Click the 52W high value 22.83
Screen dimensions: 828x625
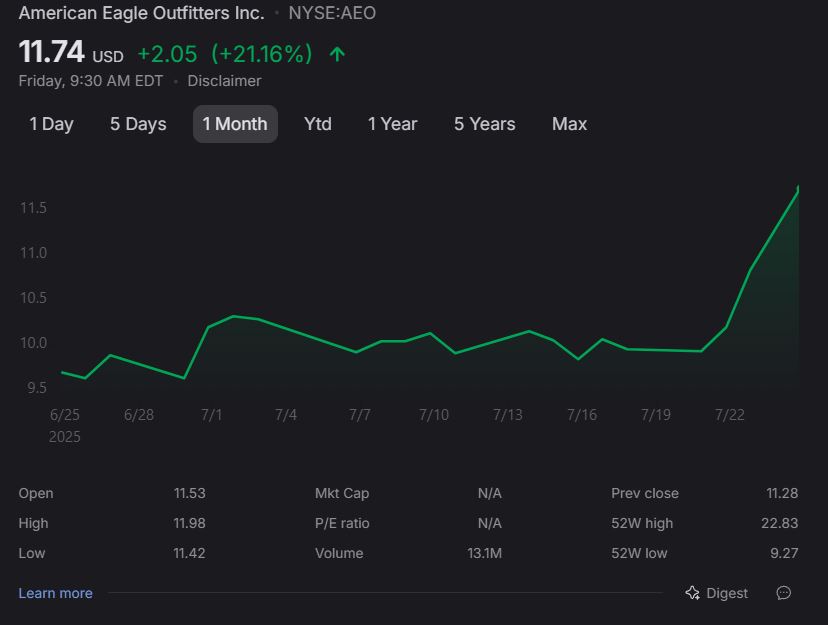[x=779, y=523]
